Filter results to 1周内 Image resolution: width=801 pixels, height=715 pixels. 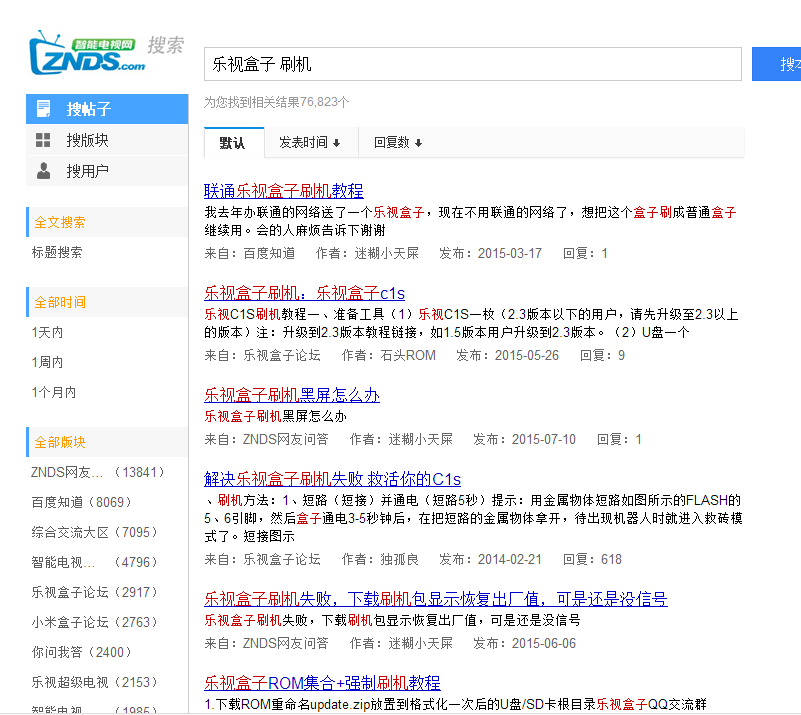pos(47,362)
